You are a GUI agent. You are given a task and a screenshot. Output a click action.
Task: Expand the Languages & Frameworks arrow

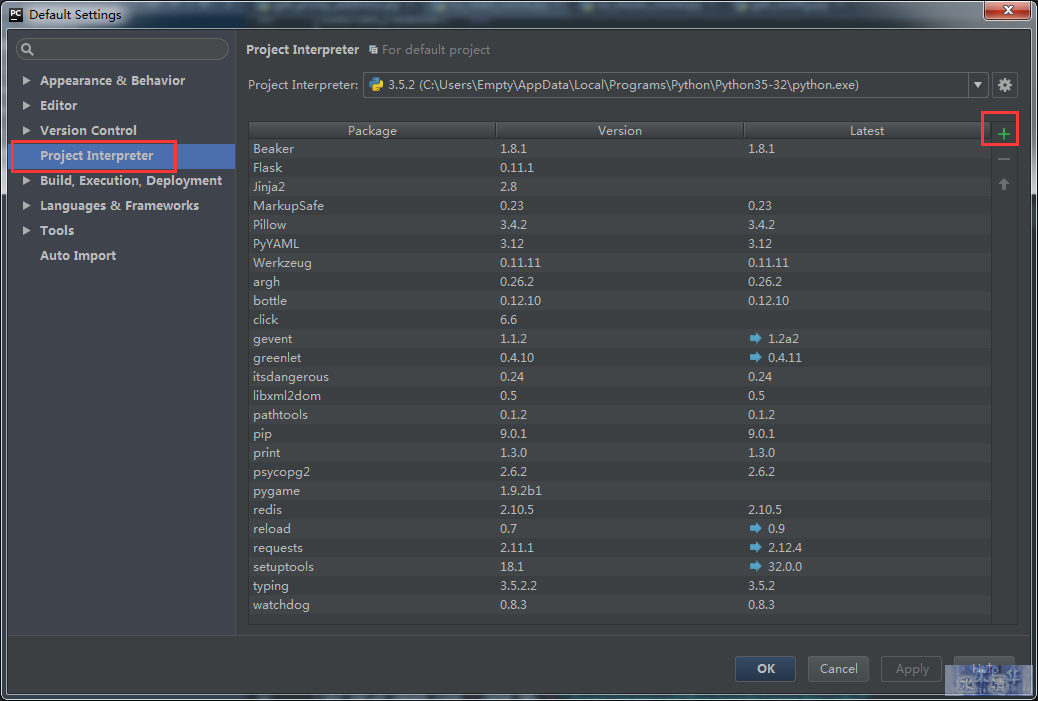click(26, 205)
